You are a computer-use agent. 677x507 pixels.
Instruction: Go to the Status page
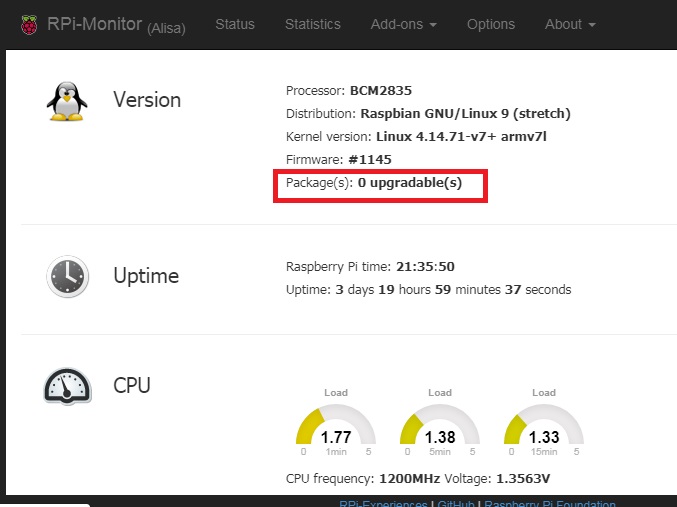pos(235,24)
